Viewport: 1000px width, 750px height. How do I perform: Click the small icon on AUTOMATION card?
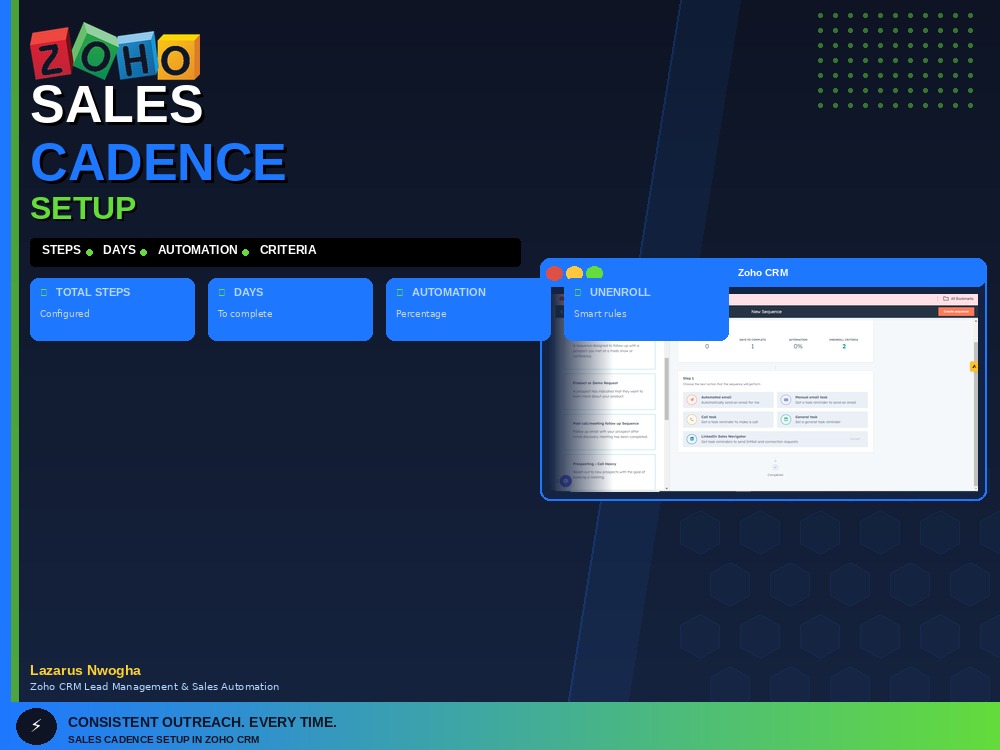point(400,293)
